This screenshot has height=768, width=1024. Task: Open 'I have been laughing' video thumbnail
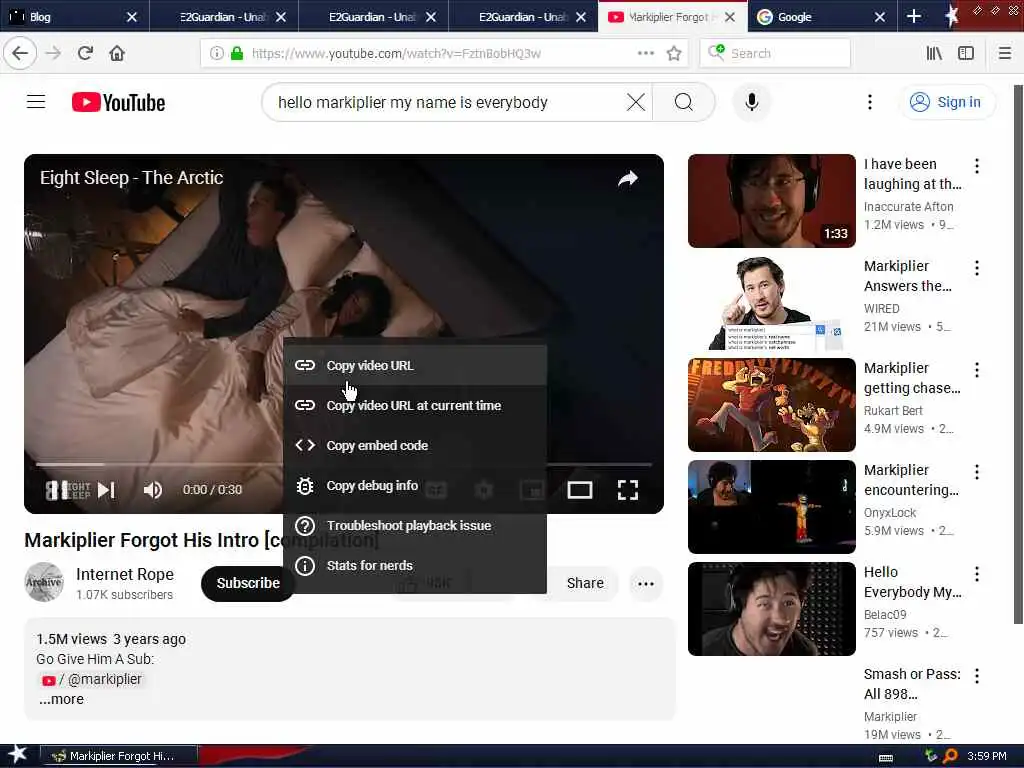pos(771,201)
